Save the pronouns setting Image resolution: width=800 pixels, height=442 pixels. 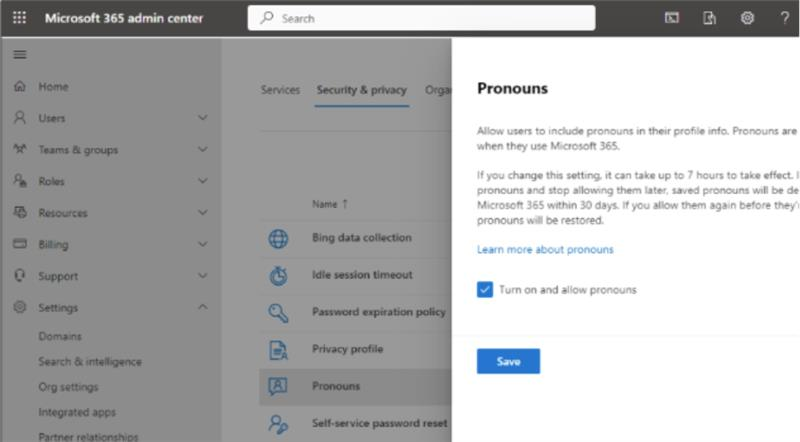pos(508,361)
